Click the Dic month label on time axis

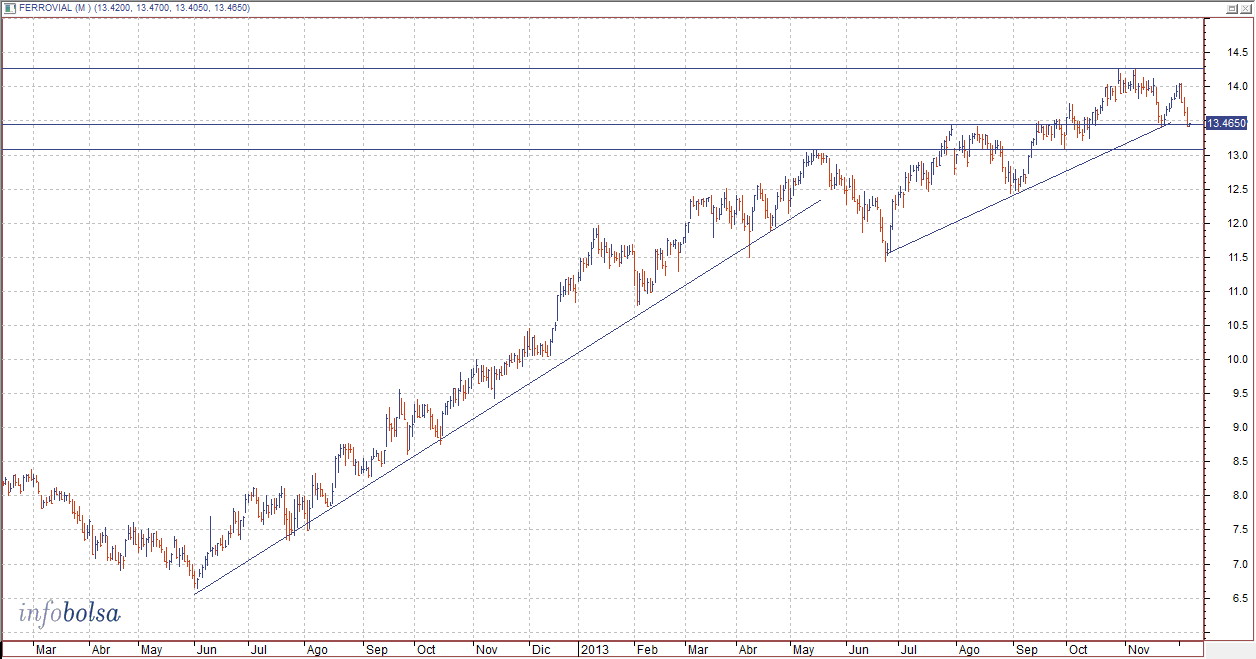(x=541, y=650)
